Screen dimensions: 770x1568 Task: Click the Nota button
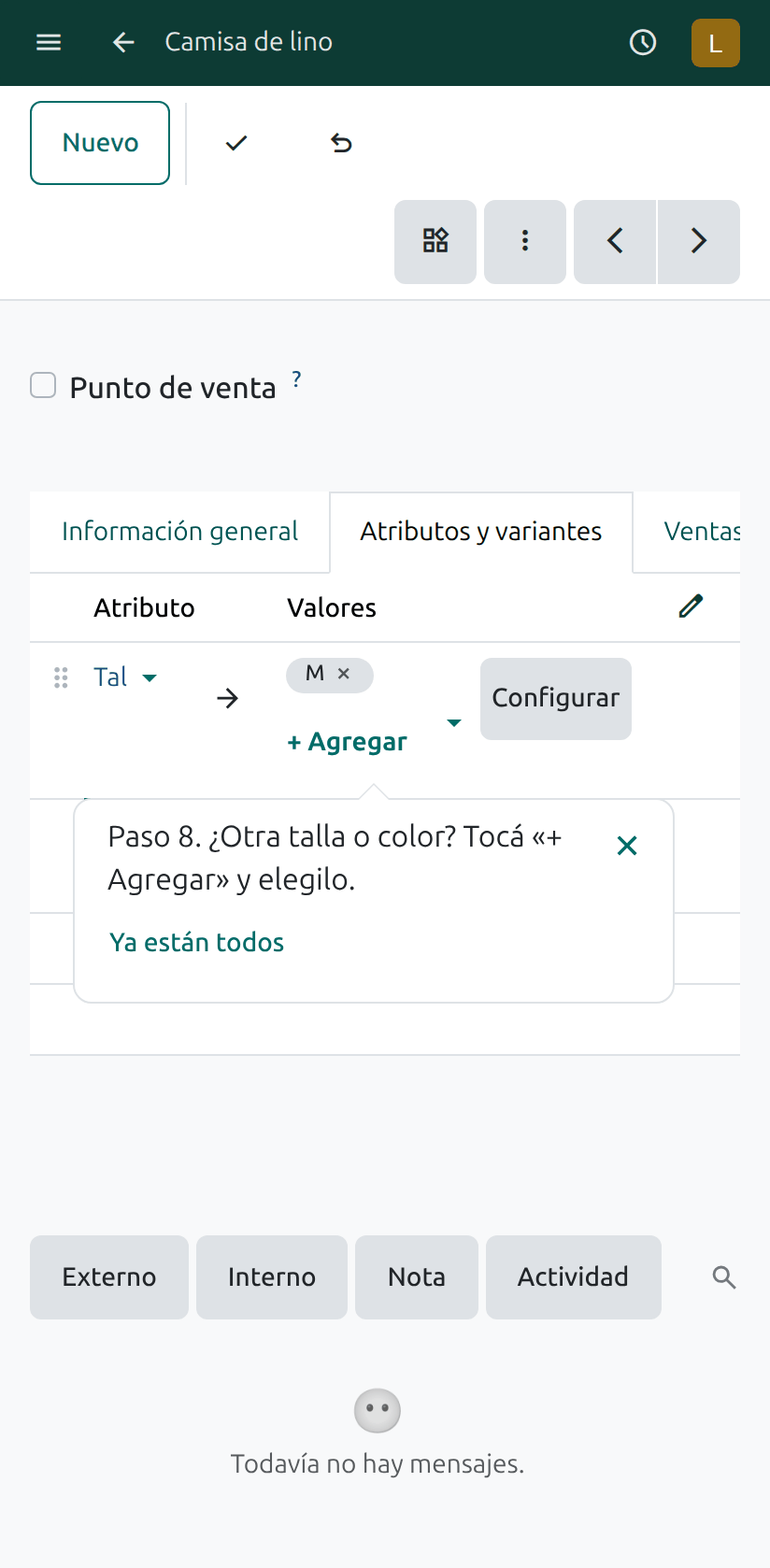pos(417,1277)
